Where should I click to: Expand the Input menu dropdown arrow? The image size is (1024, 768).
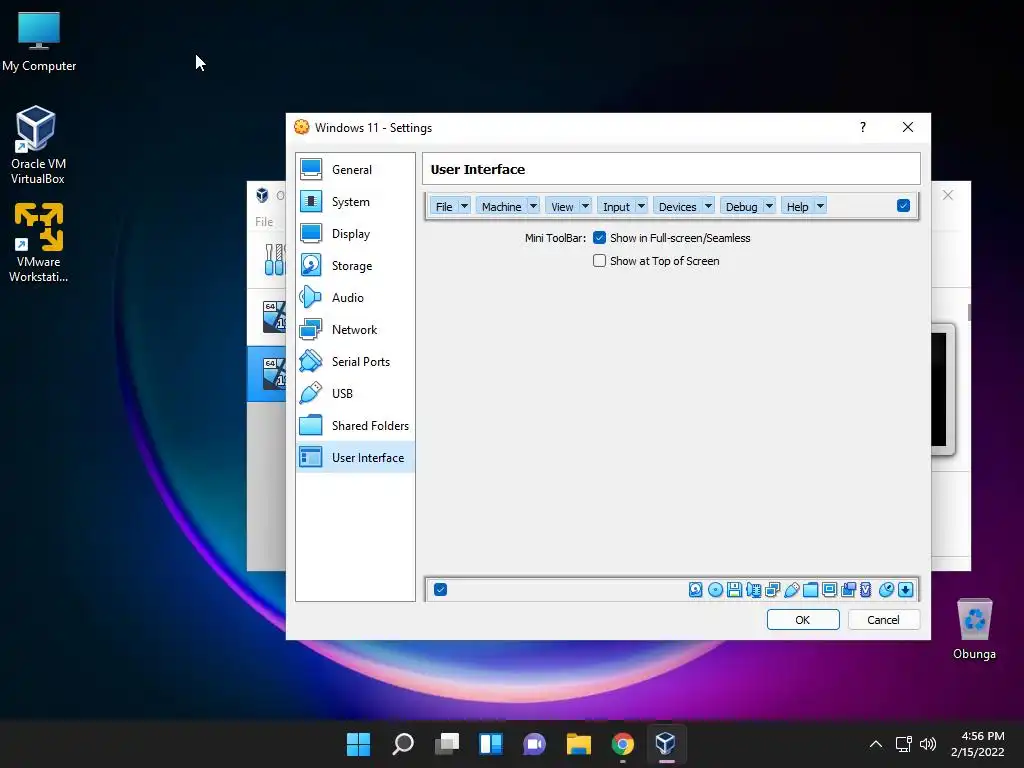pos(641,206)
